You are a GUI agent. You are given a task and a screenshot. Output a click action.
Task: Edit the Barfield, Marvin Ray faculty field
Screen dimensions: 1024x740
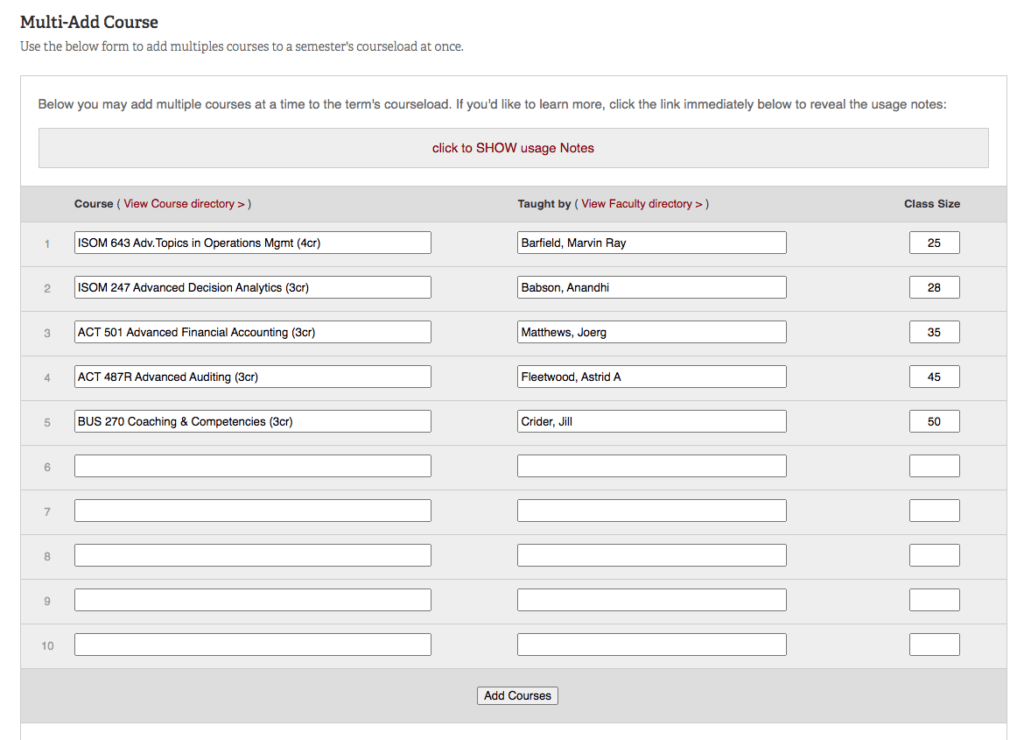pyautogui.click(x=651, y=243)
